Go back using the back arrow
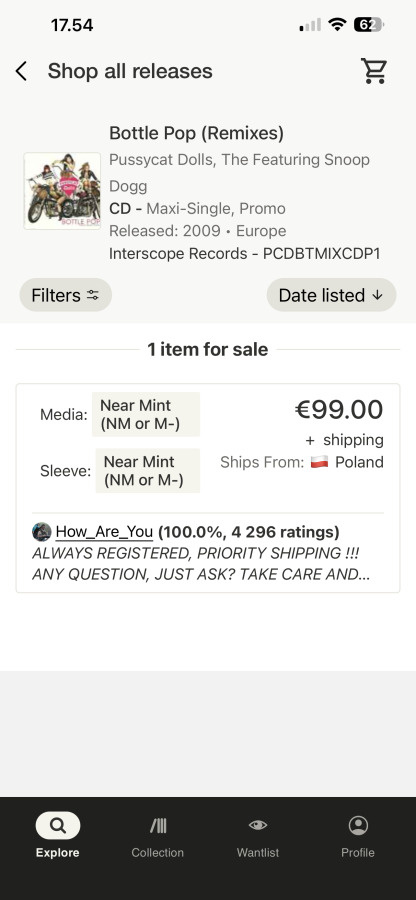The width and height of the screenshot is (416, 900). click(21, 72)
